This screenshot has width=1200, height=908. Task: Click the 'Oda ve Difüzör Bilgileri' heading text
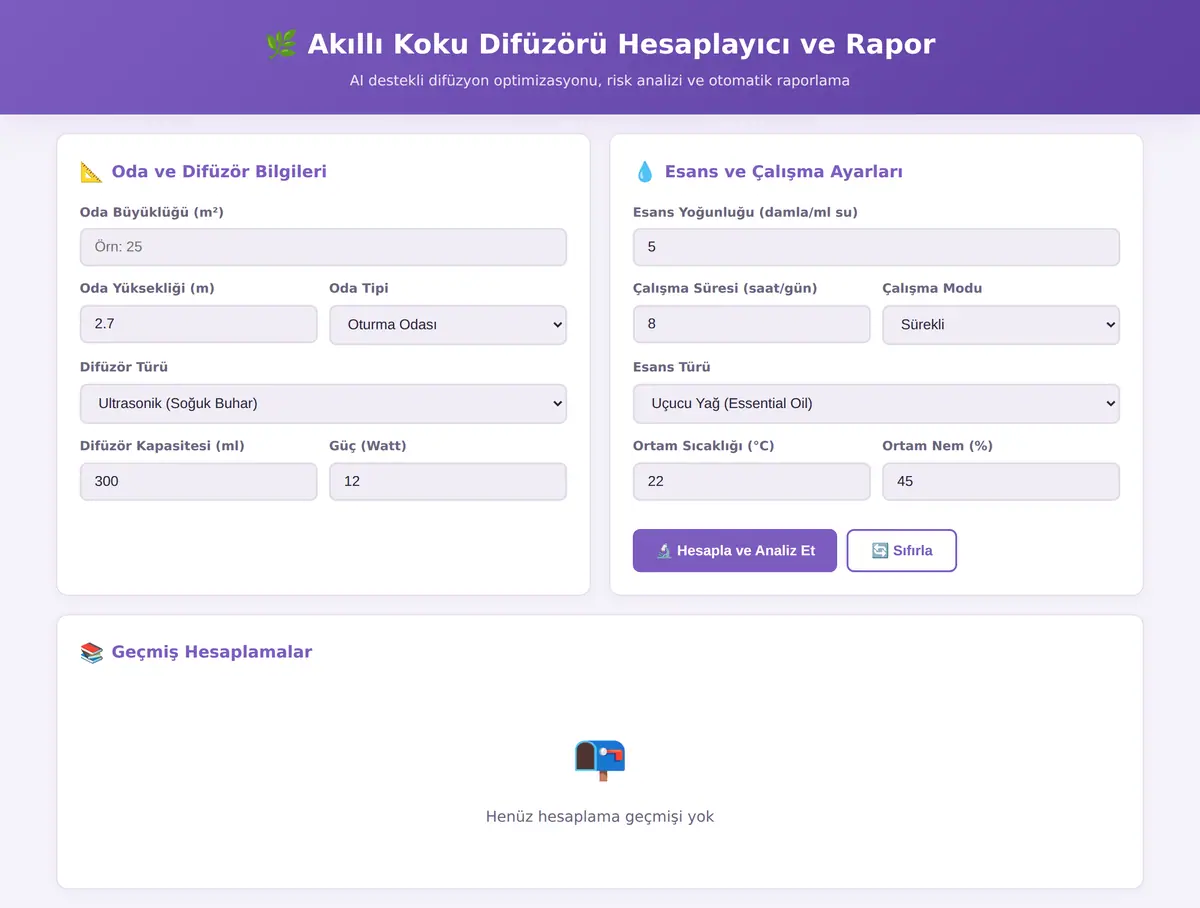(x=219, y=172)
